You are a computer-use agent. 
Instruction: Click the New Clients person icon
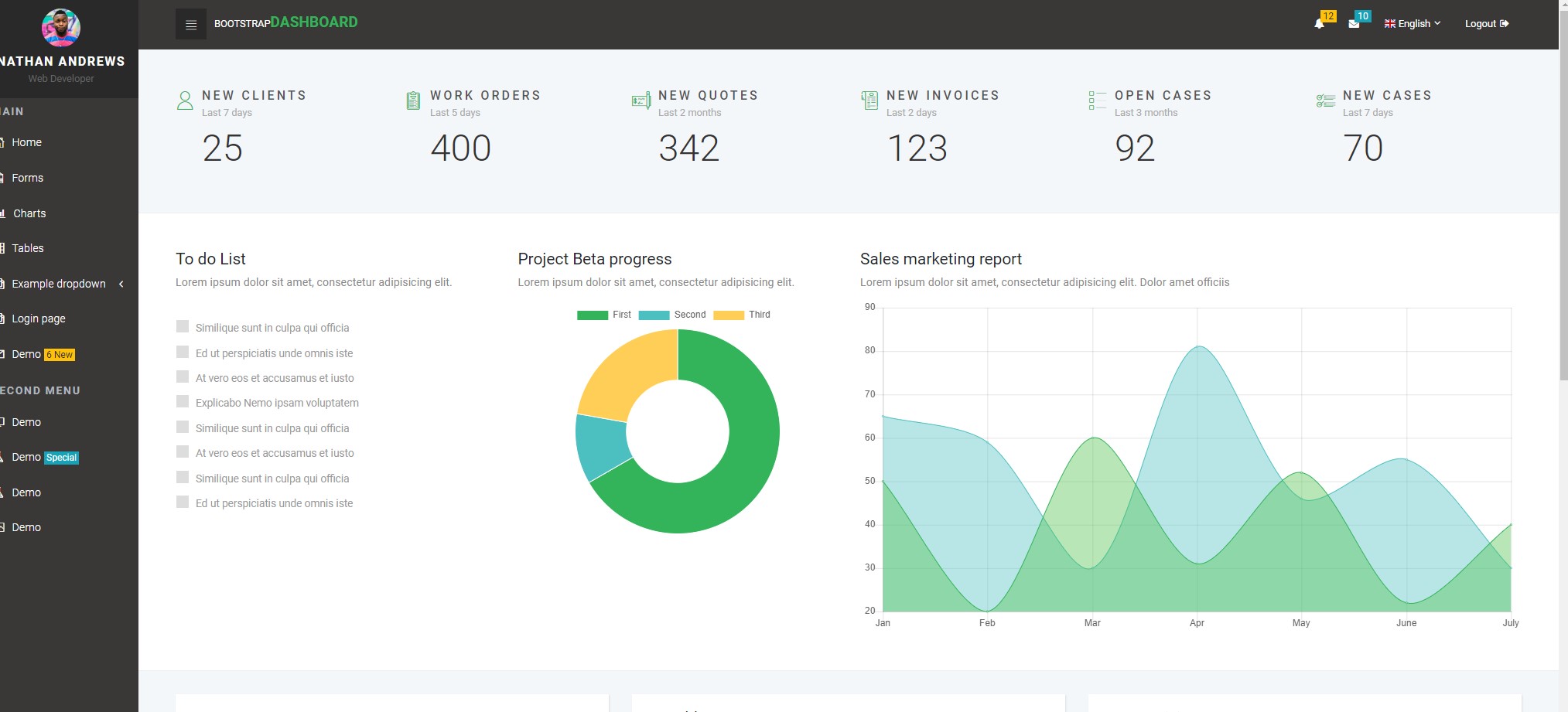(x=185, y=100)
